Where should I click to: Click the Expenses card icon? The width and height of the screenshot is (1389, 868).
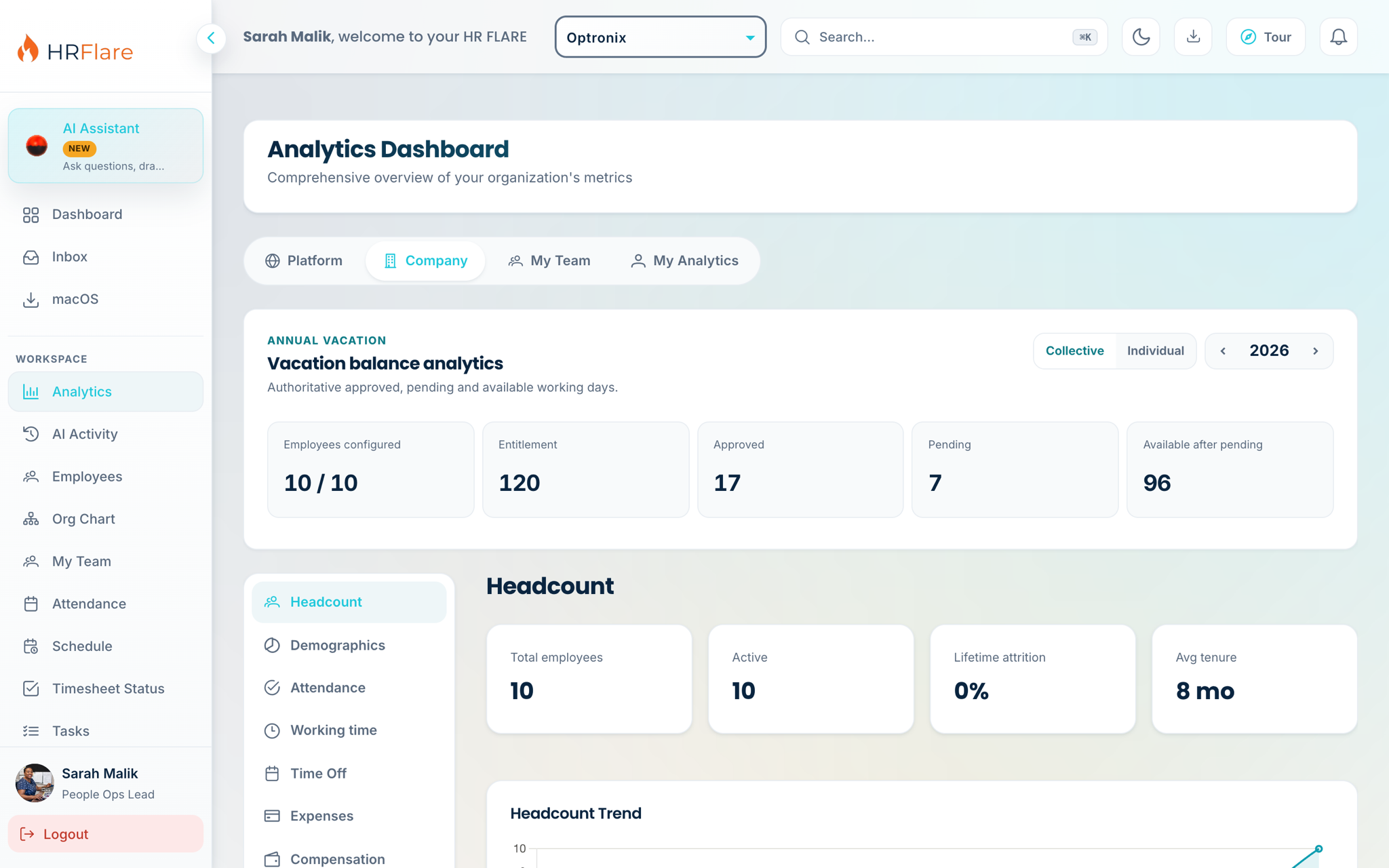(272, 816)
